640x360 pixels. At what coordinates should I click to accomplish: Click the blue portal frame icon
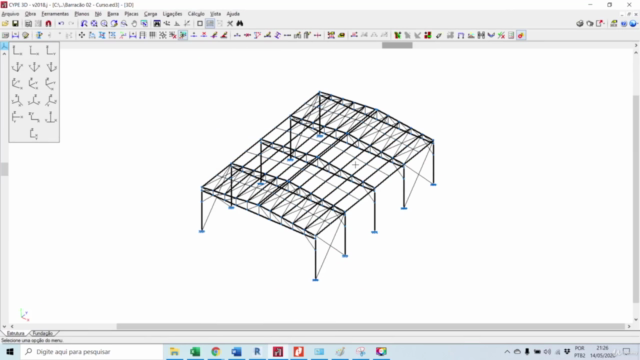[x=461, y=36]
